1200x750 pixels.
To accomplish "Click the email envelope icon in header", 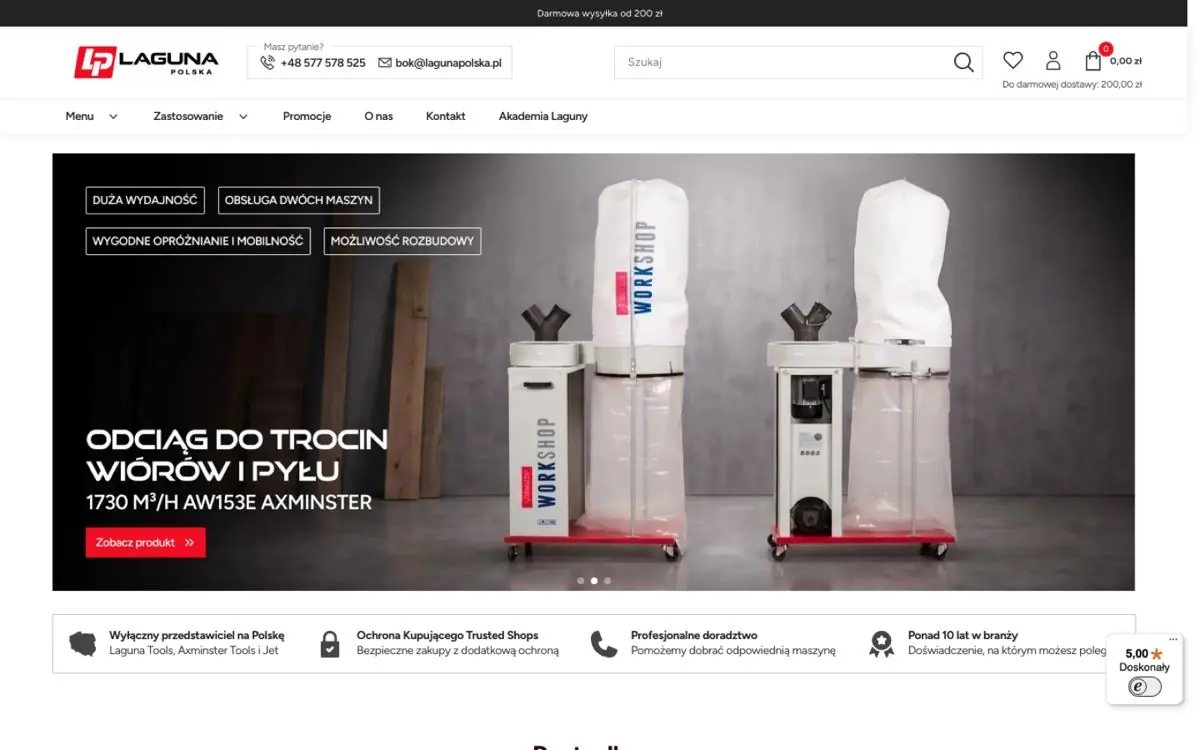I will pyautogui.click(x=385, y=62).
